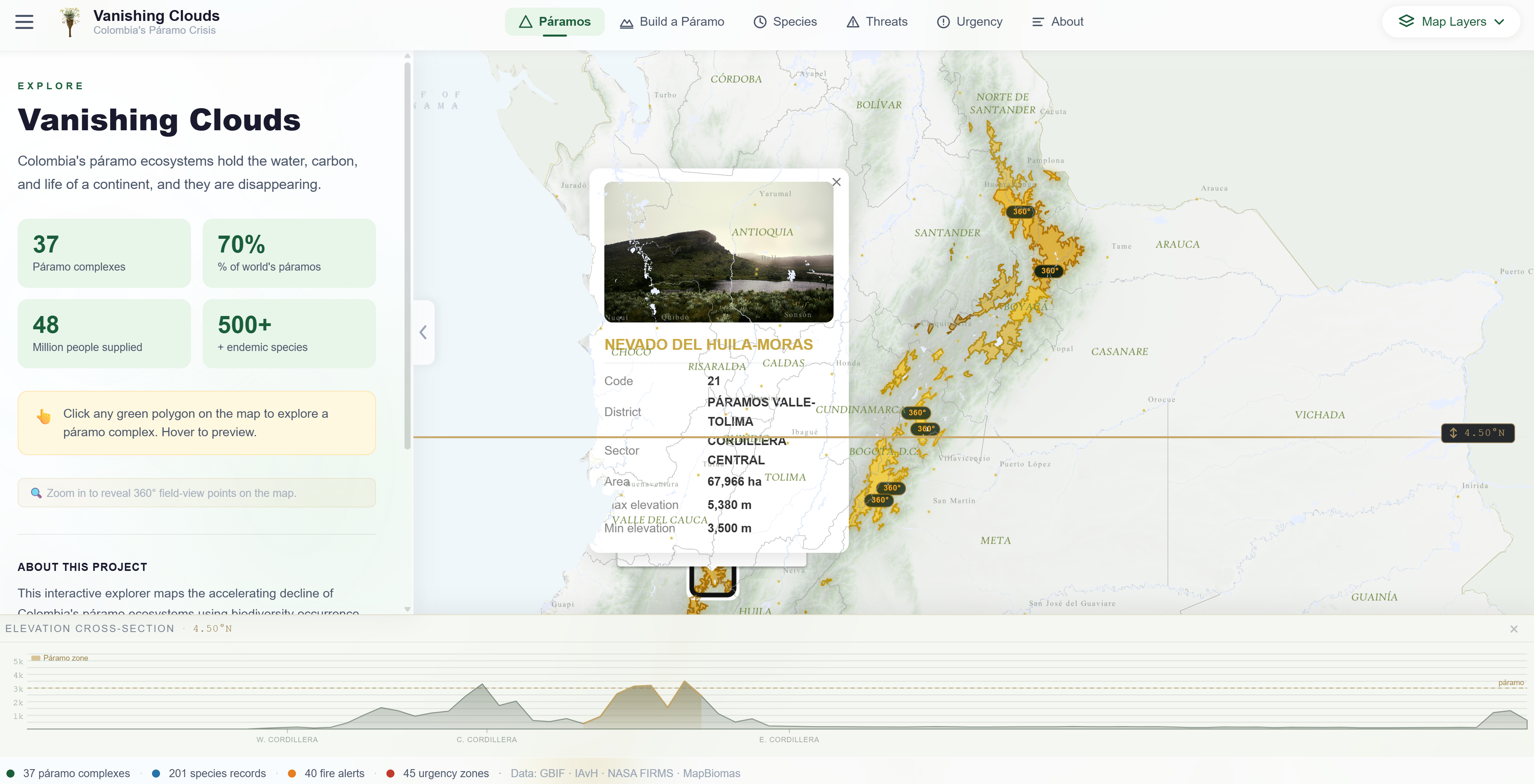Click the Map Layers chevron arrow
This screenshot has width=1534, height=784.
click(x=1499, y=22)
